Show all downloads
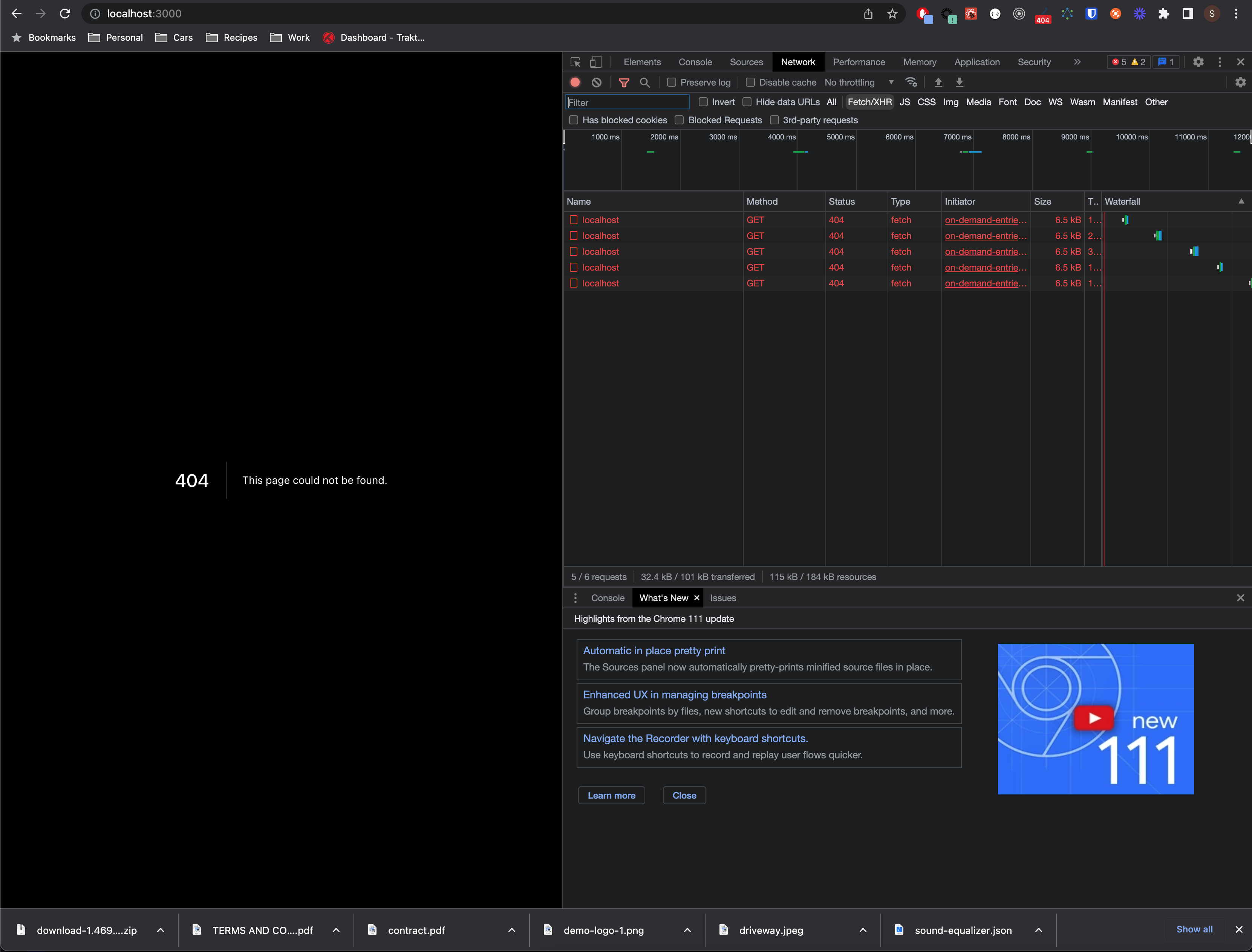The height and width of the screenshot is (952, 1252). click(1194, 929)
